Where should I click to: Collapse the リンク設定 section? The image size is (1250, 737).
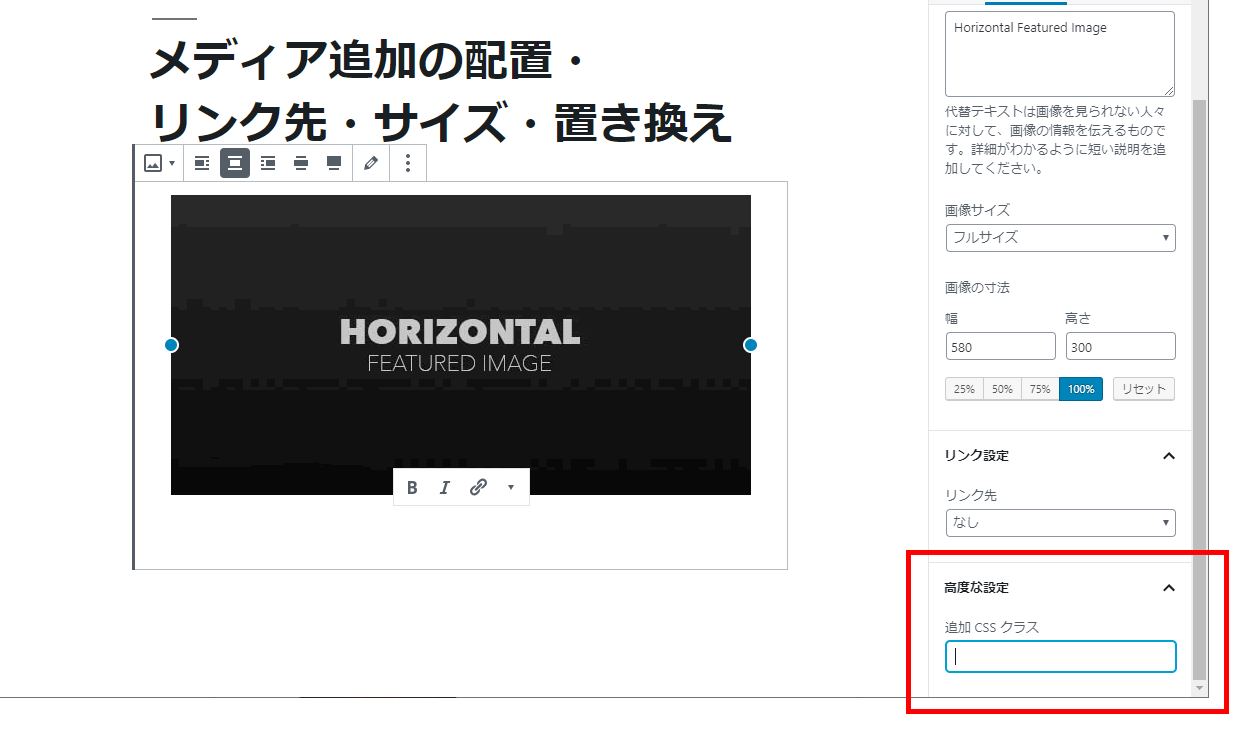[1168, 456]
